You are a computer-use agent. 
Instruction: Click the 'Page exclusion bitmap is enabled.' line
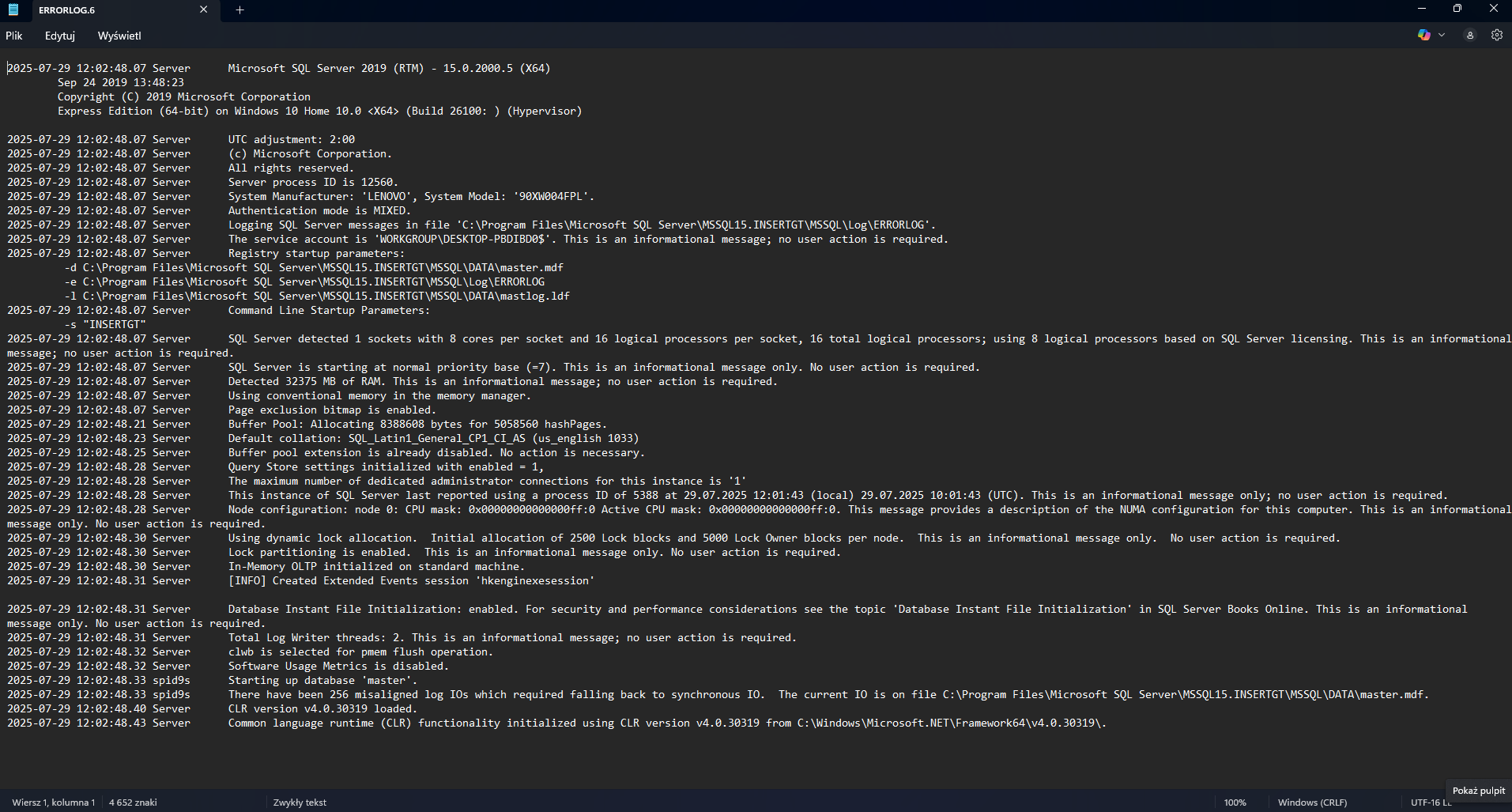[x=221, y=410]
